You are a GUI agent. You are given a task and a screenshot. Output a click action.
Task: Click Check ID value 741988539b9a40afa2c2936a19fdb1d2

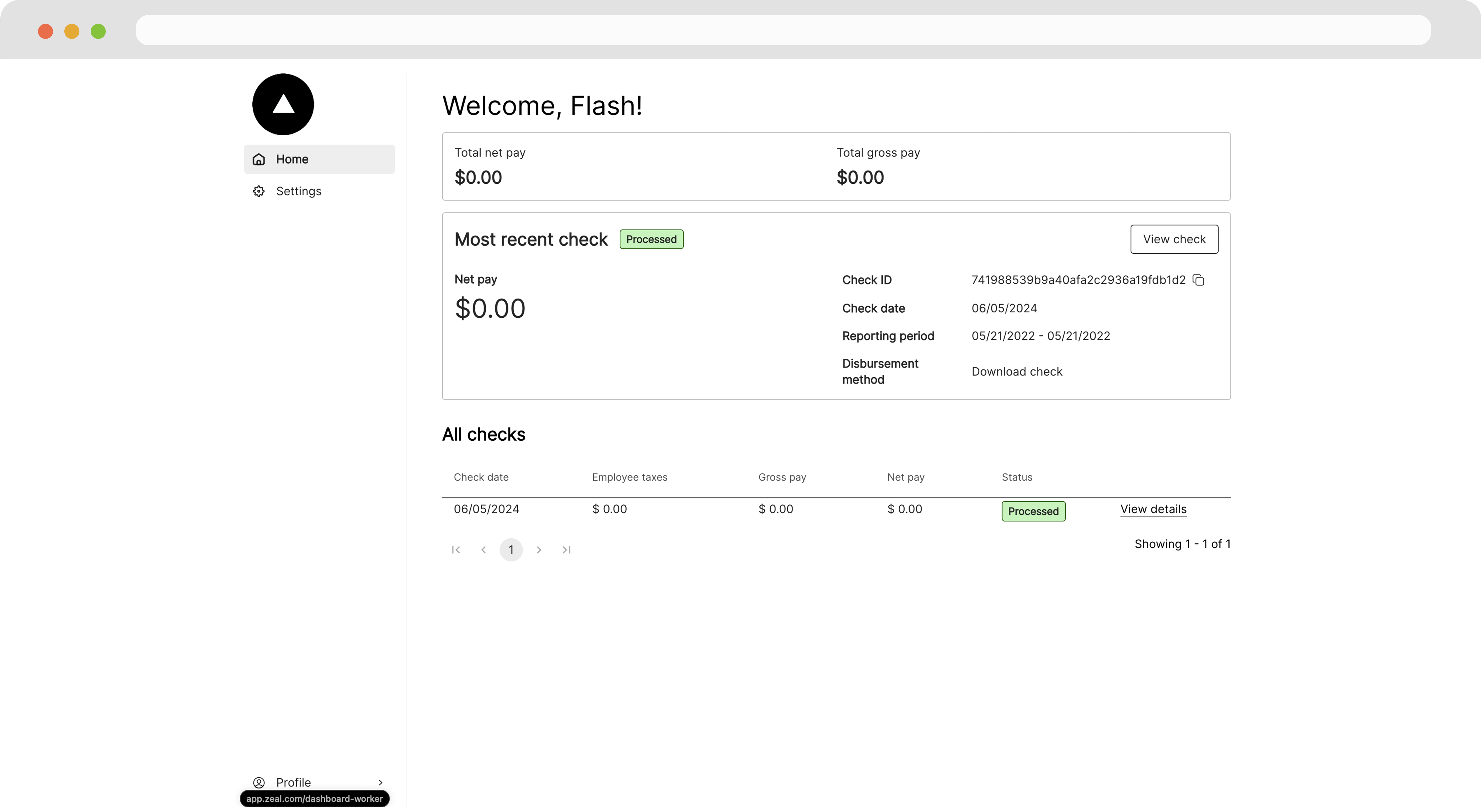[1078, 280]
